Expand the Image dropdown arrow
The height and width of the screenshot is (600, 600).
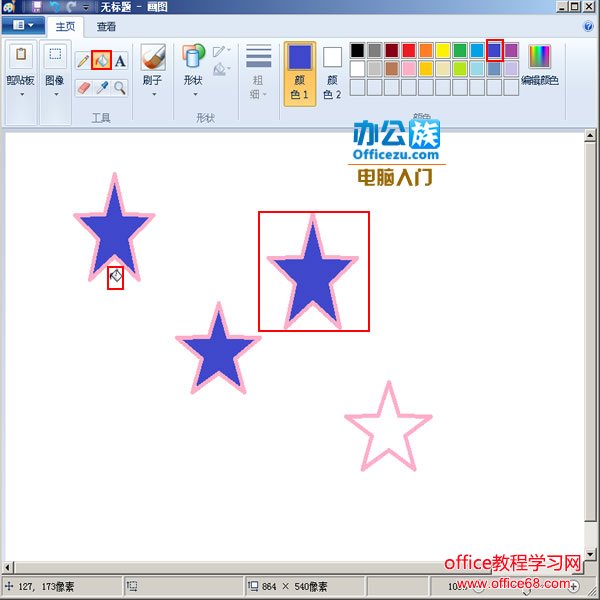pos(56,94)
